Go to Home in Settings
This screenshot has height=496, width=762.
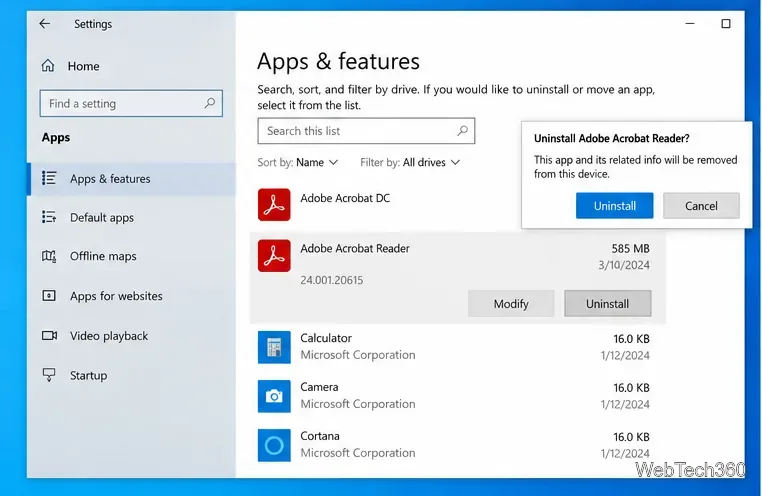point(83,66)
